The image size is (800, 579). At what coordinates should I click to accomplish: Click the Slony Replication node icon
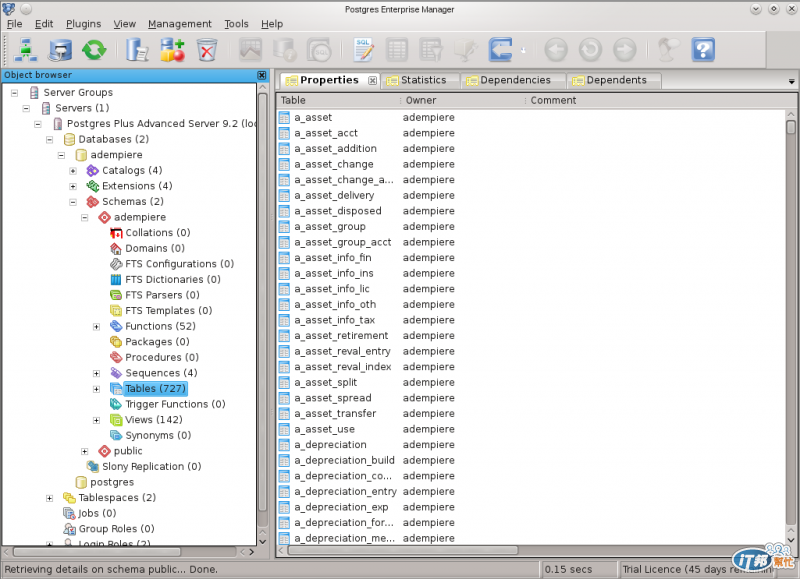coord(92,466)
